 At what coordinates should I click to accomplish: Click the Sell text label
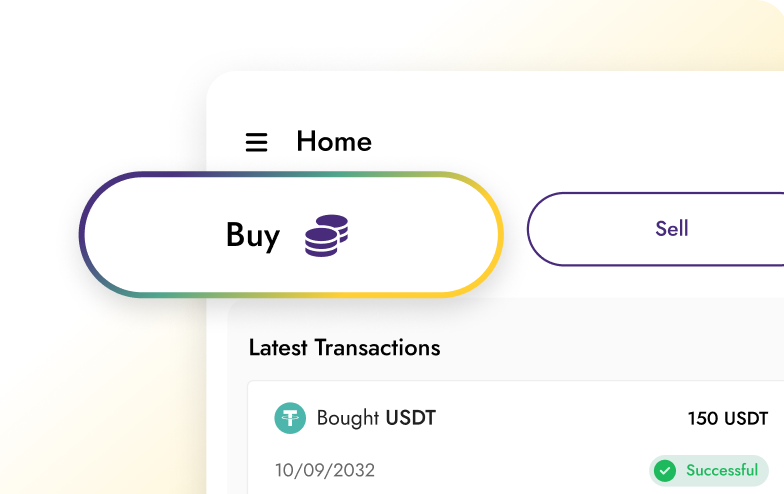(x=672, y=228)
